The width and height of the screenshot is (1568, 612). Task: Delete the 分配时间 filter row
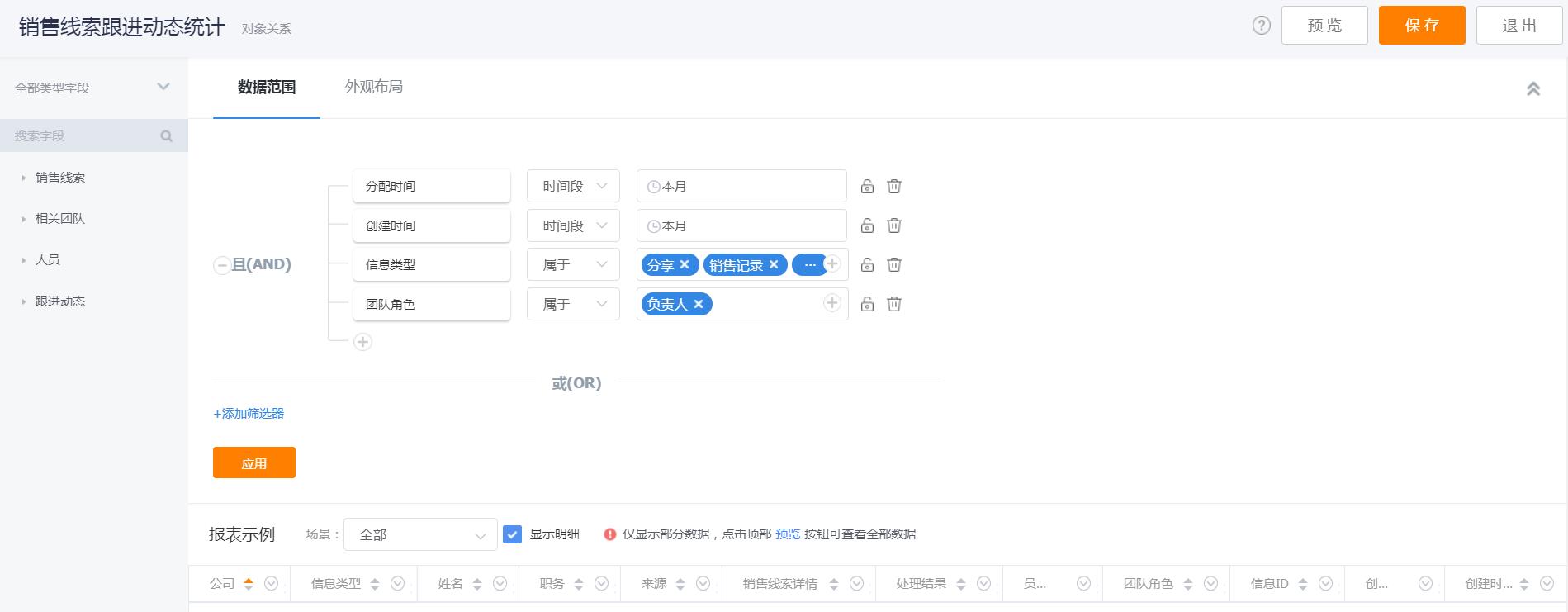point(894,187)
